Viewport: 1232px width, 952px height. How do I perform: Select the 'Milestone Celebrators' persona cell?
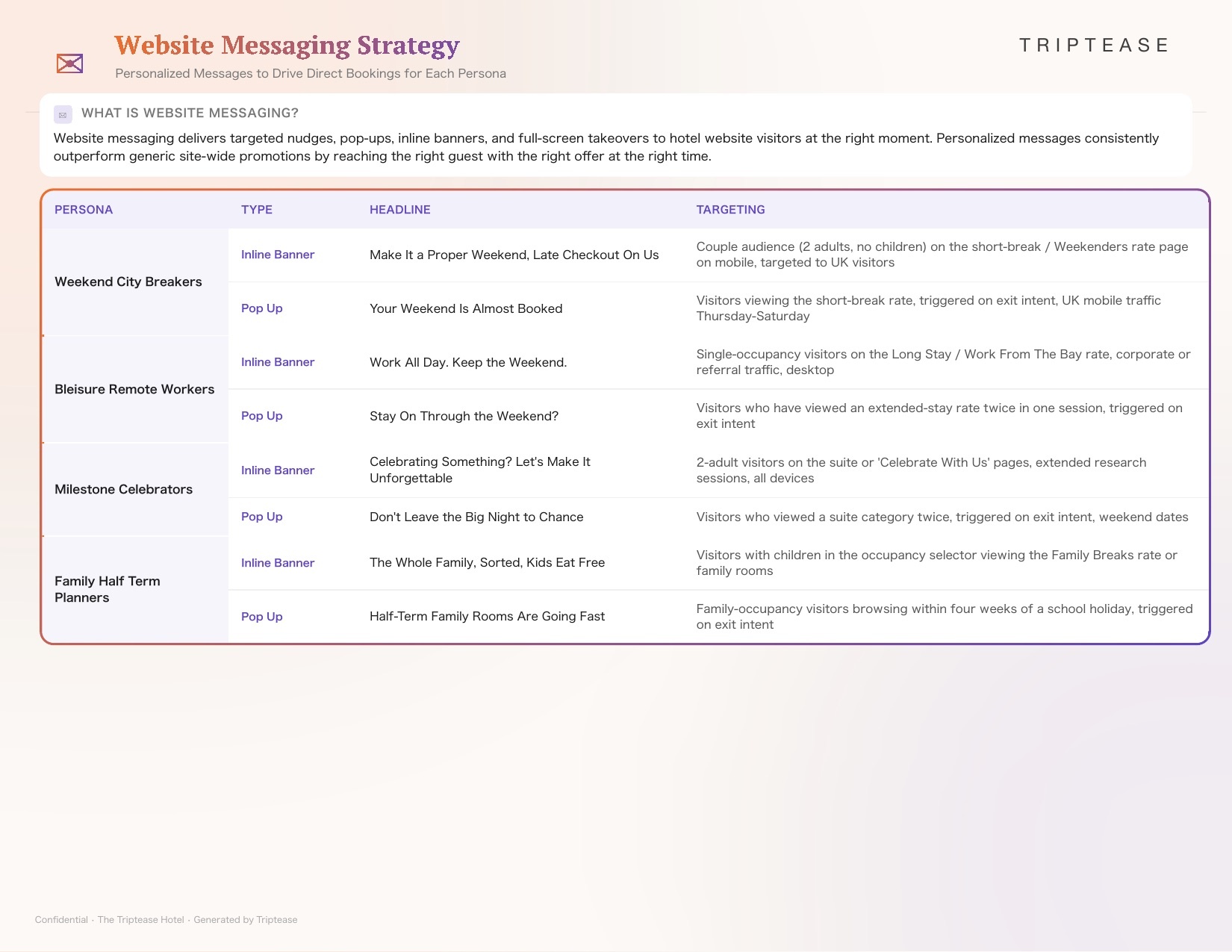(135, 489)
